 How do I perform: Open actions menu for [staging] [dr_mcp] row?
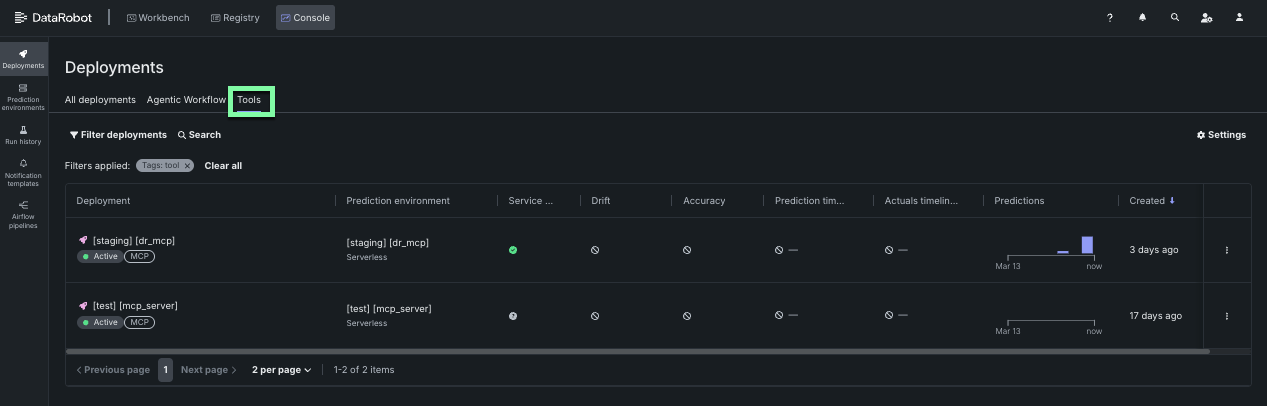pos(1227,250)
